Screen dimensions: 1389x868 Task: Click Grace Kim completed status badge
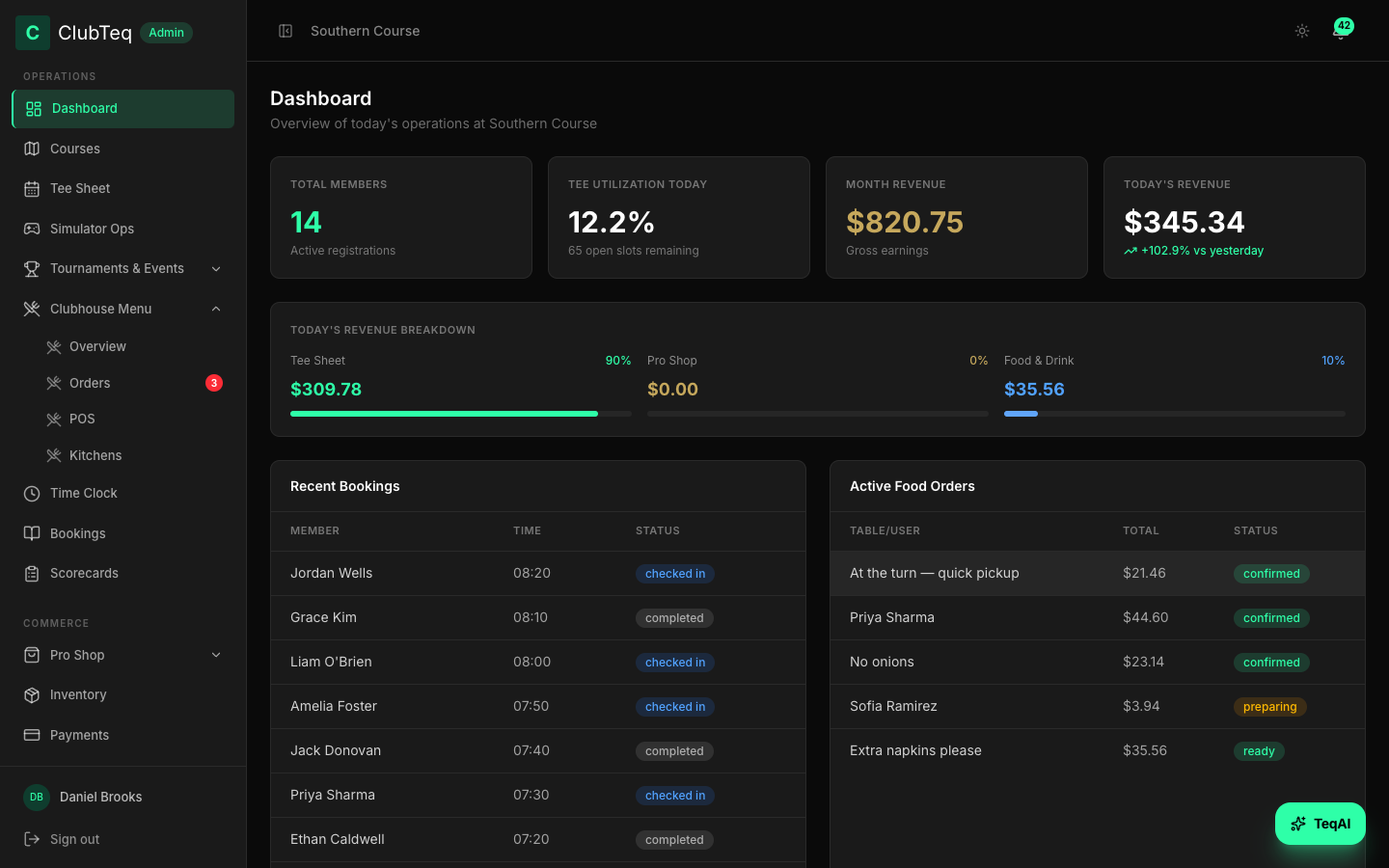tap(674, 618)
